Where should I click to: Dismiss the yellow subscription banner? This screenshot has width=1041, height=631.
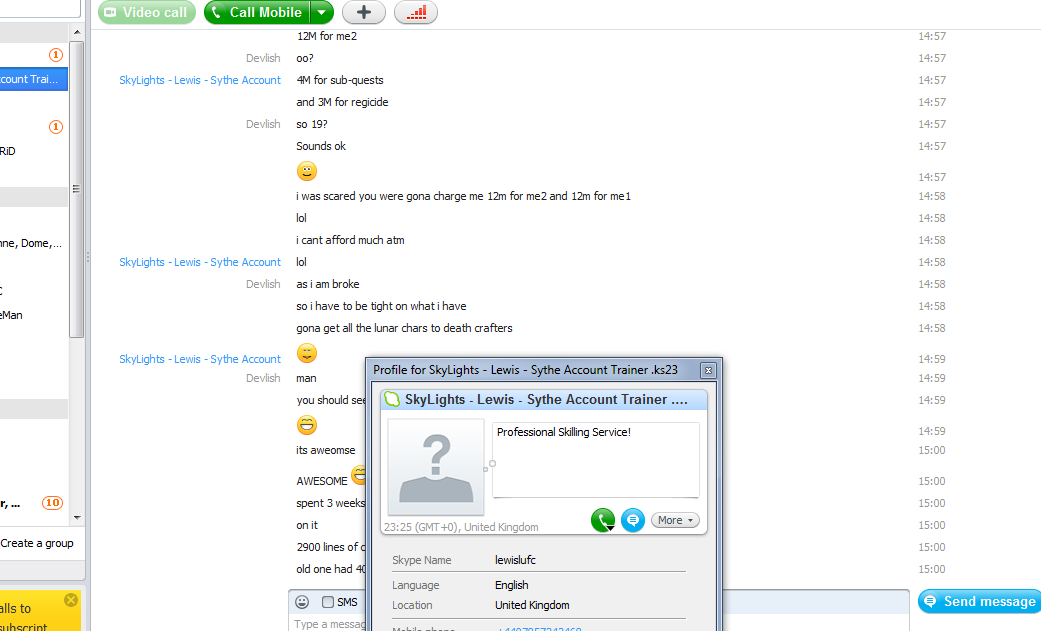click(70, 600)
